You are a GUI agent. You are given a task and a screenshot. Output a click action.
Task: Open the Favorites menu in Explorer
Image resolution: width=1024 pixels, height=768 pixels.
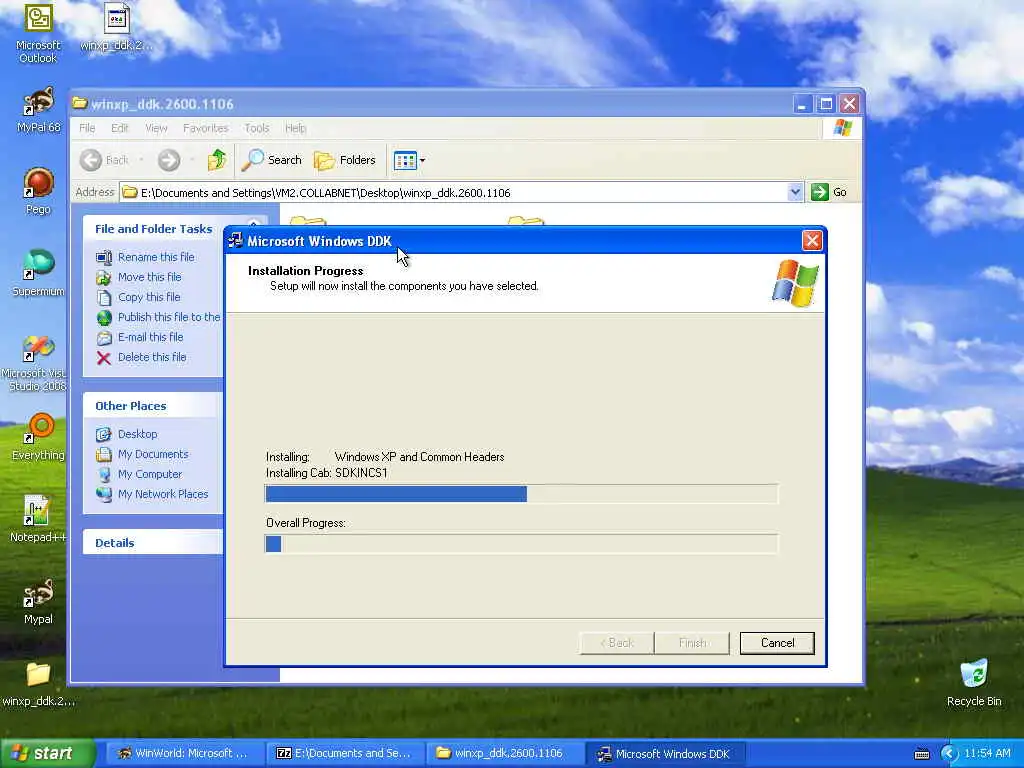tap(206, 128)
